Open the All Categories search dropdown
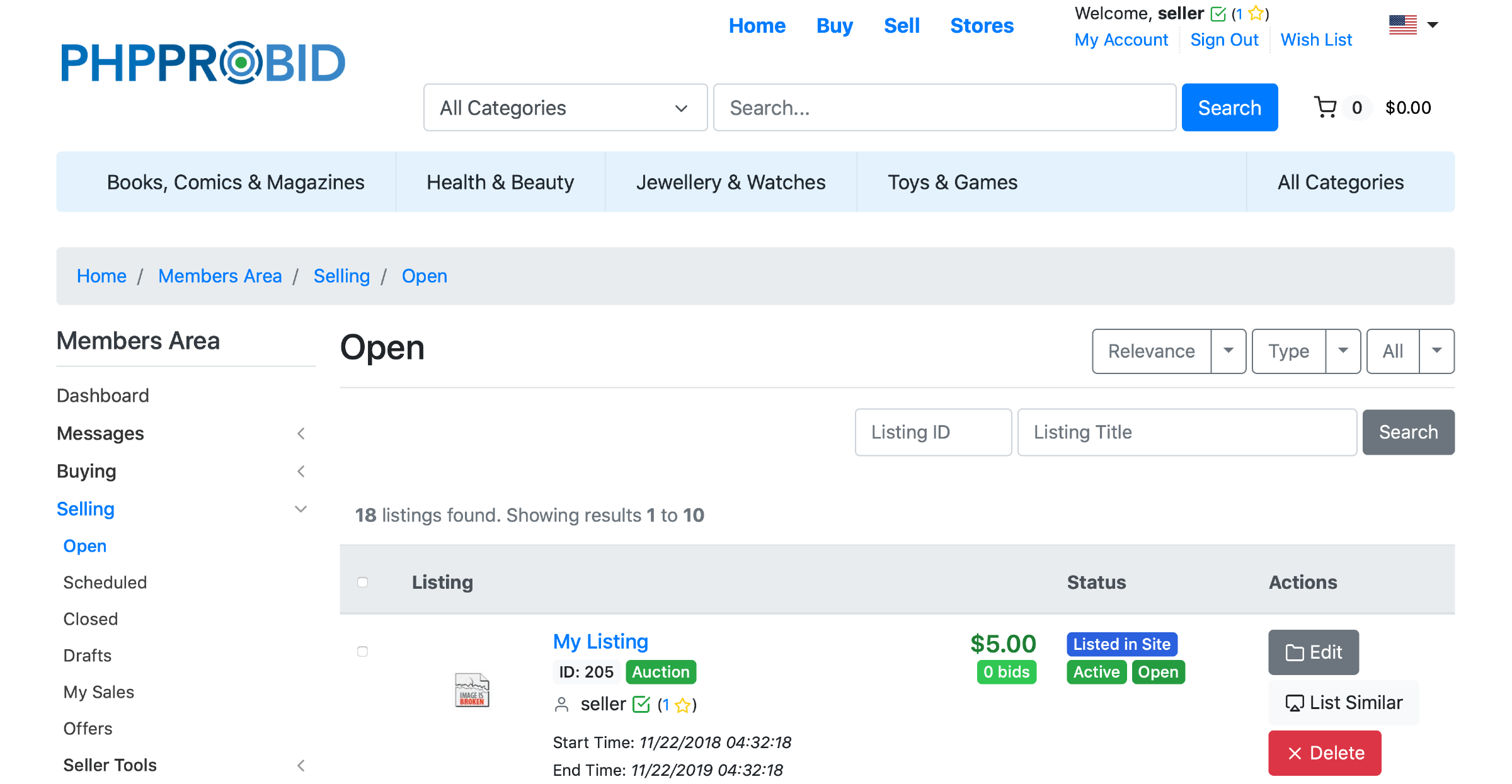The image size is (1512, 784). point(565,108)
